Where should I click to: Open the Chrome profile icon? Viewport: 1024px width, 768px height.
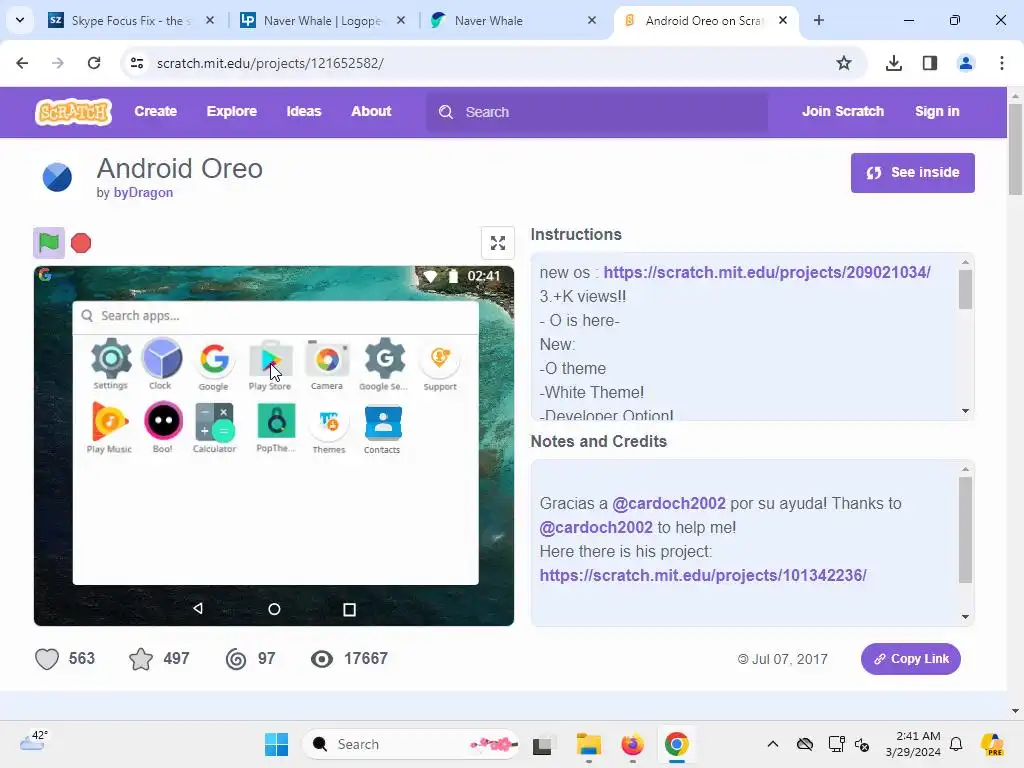tap(966, 63)
